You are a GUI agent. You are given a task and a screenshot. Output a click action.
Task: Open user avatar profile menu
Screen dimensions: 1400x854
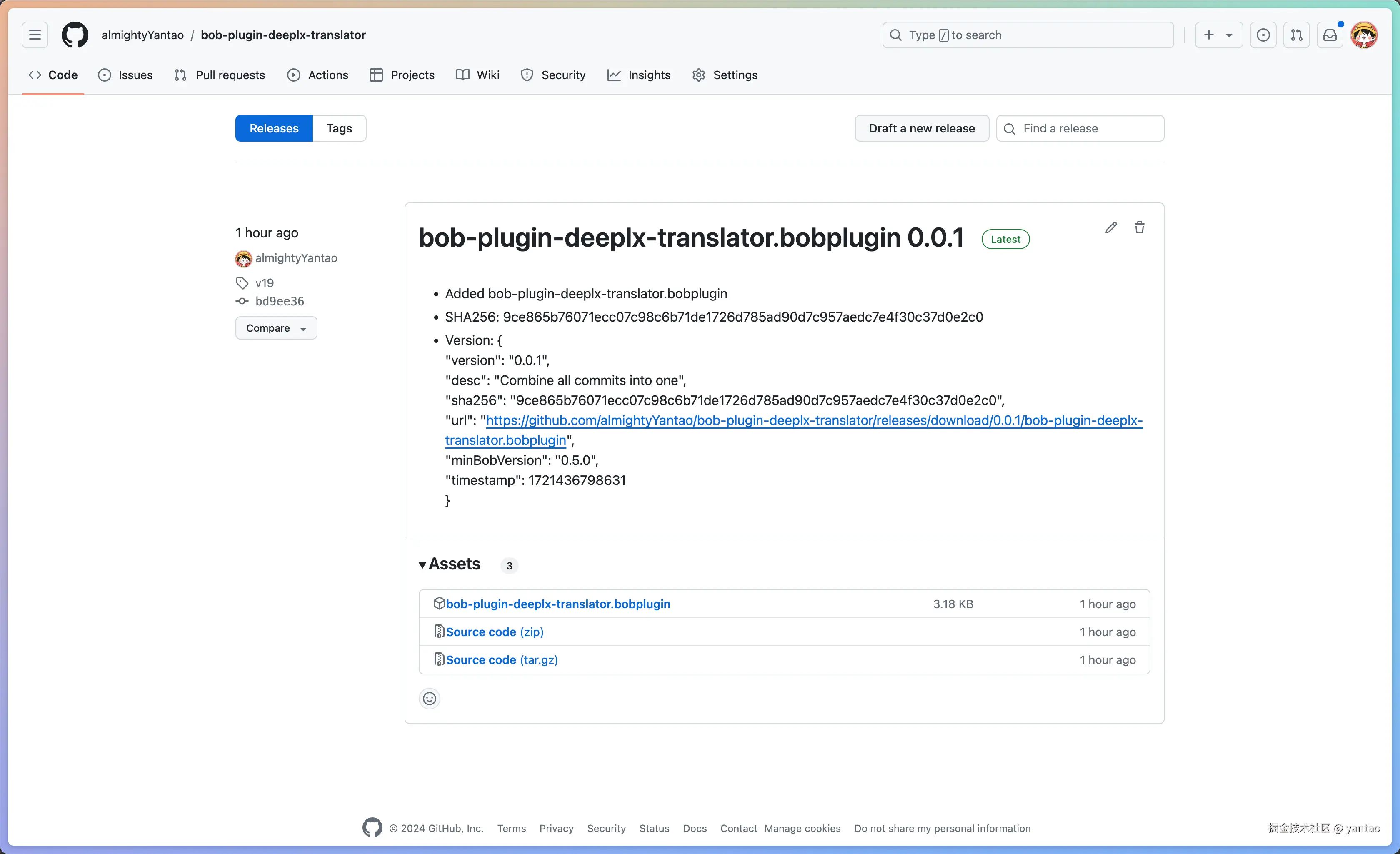pyautogui.click(x=1364, y=35)
